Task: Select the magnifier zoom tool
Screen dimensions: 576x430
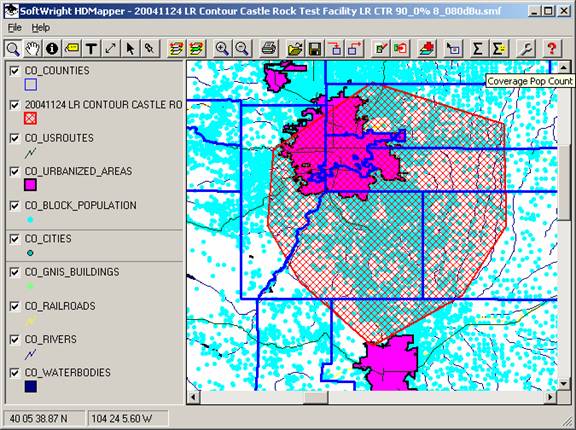Action: [13, 48]
